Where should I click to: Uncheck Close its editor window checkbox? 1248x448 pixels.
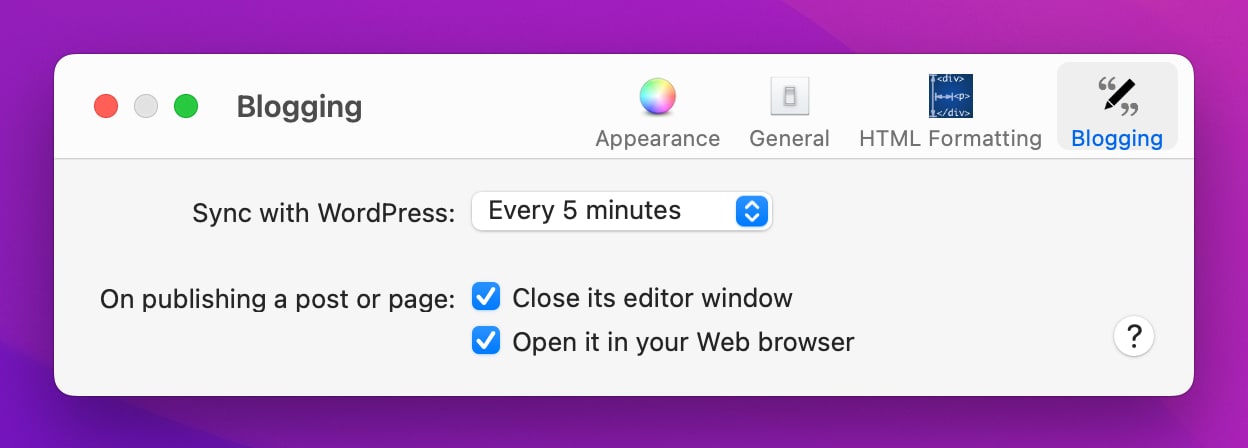click(486, 297)
